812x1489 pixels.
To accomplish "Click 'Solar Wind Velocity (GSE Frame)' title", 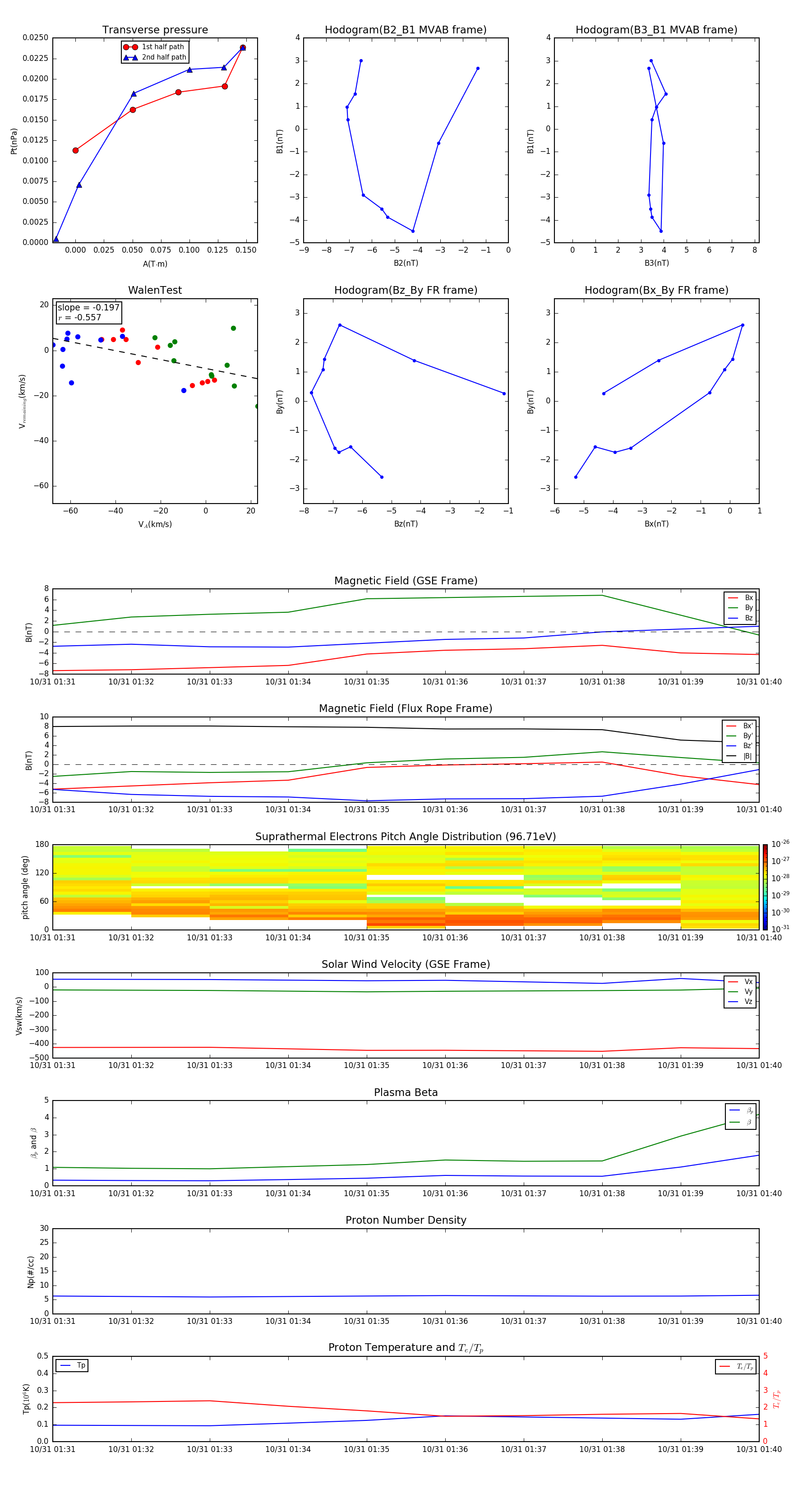I will tap(406, 965).
